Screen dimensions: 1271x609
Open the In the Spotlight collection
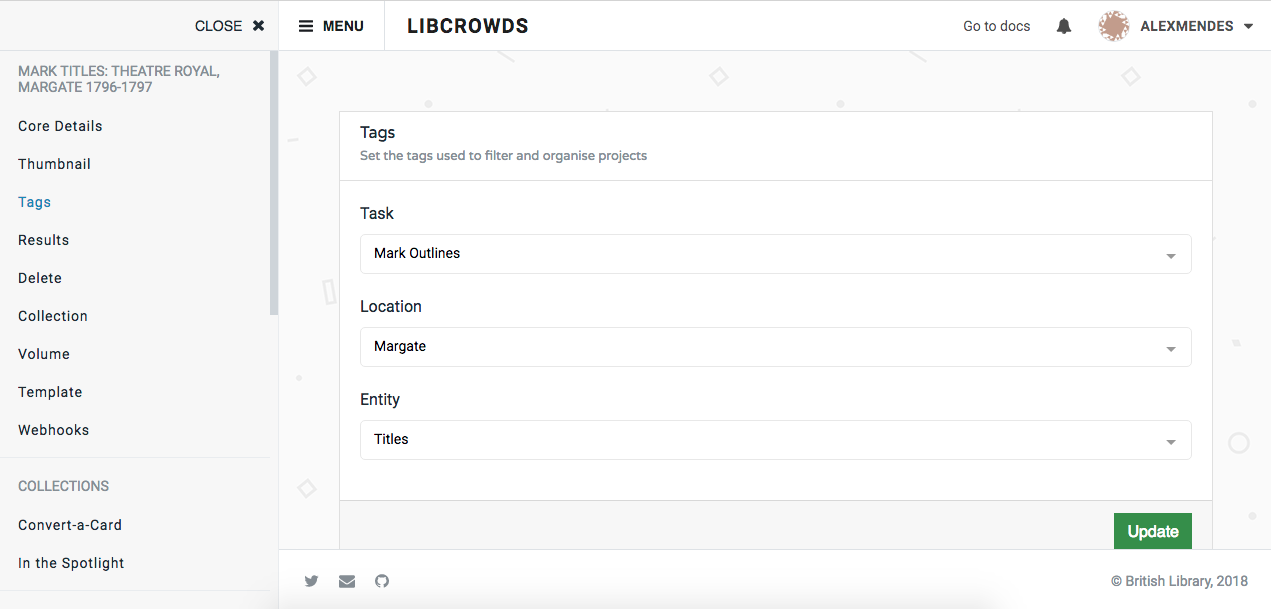click(71, 562)
